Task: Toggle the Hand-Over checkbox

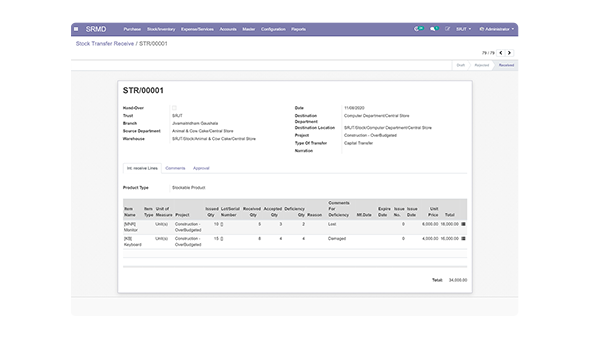Action: 174,108
